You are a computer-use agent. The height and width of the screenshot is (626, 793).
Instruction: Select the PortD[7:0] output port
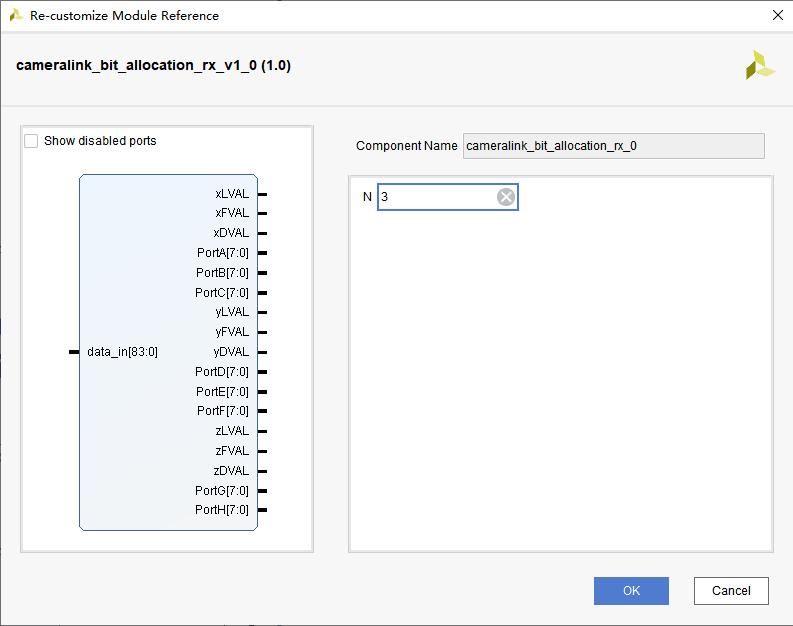coord(222,372)
